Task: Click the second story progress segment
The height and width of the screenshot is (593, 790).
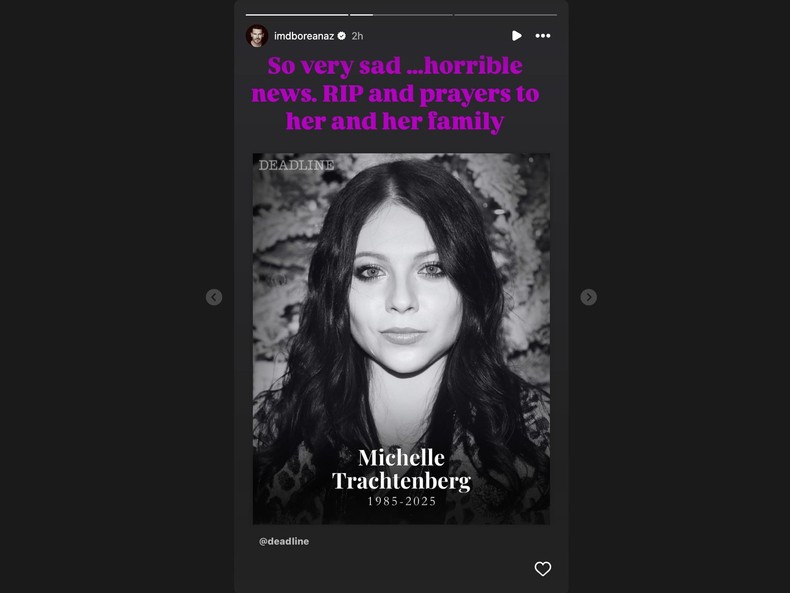Action: [401, 15]
